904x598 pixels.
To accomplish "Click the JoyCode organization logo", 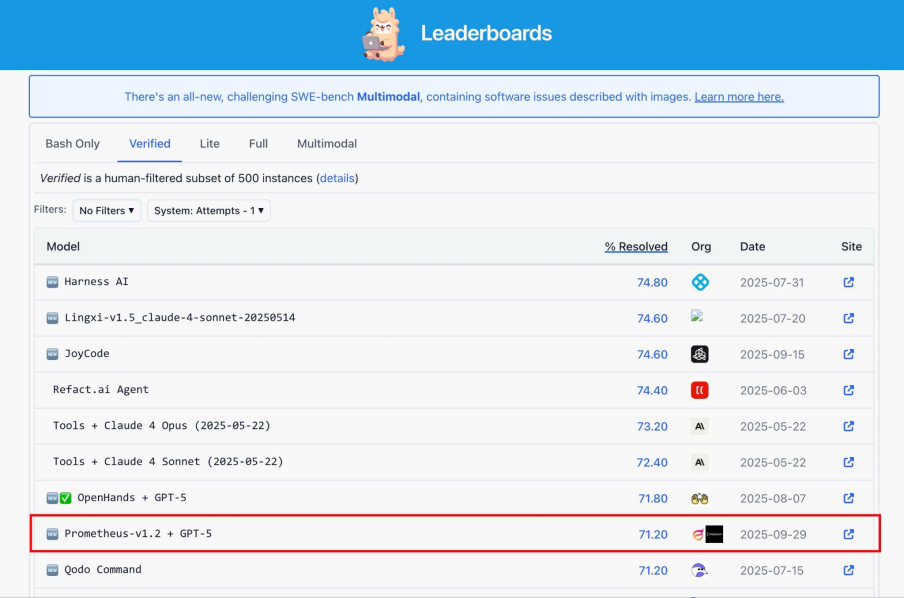I will [x=700, y=354].
